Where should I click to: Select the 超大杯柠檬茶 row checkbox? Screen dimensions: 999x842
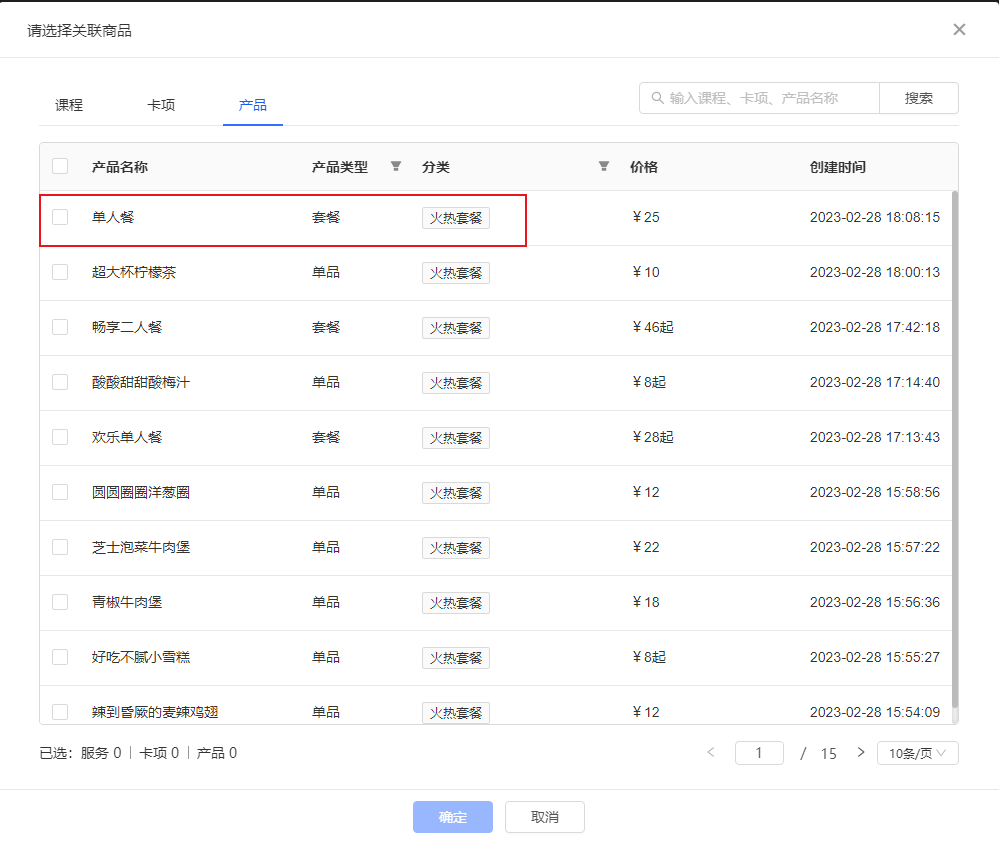(60, 272)
